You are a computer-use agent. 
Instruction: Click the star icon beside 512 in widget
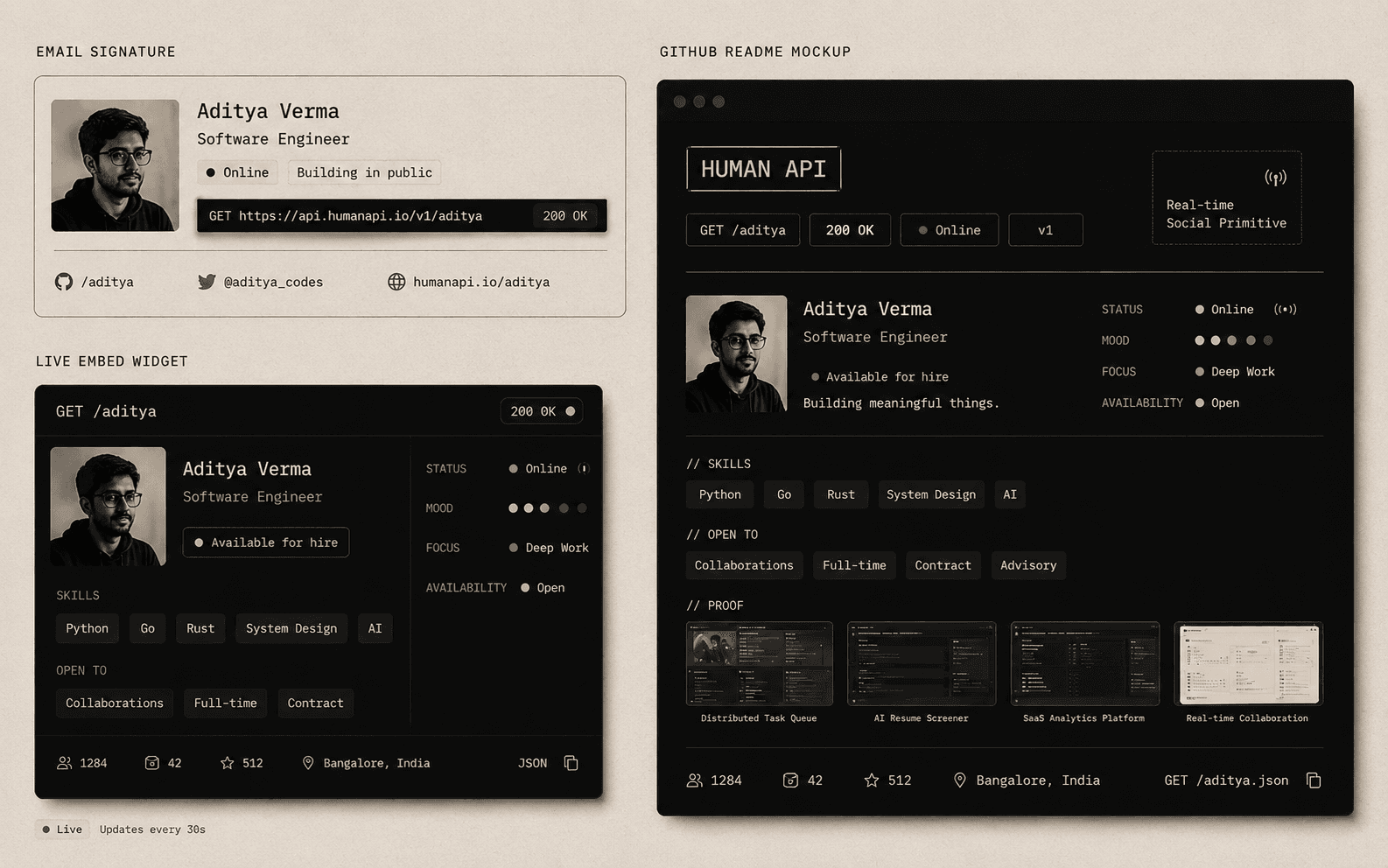point(228,763)
